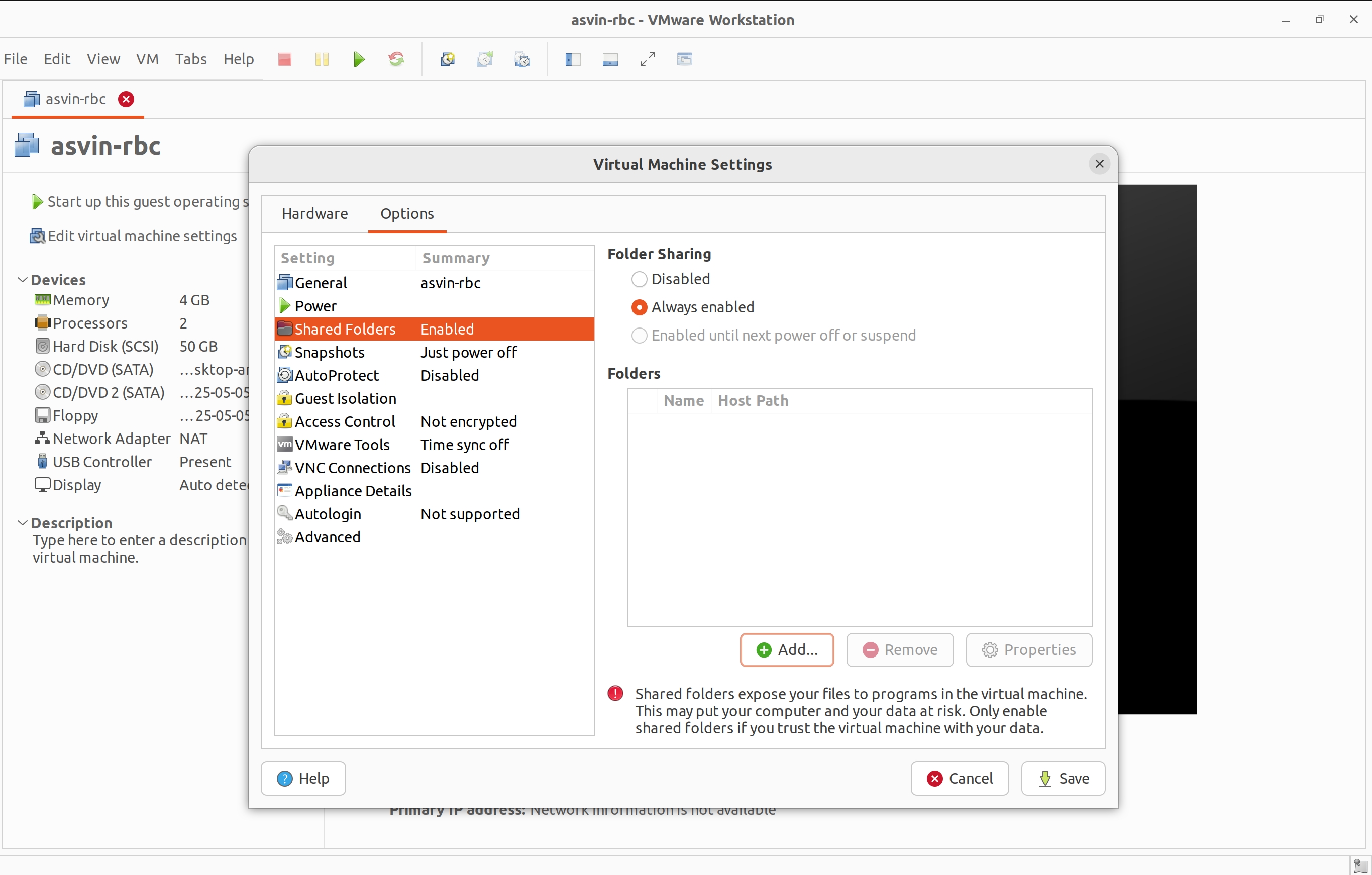
Task: Click Edit virtual machine settings link
Action: [x=133, y=236]
